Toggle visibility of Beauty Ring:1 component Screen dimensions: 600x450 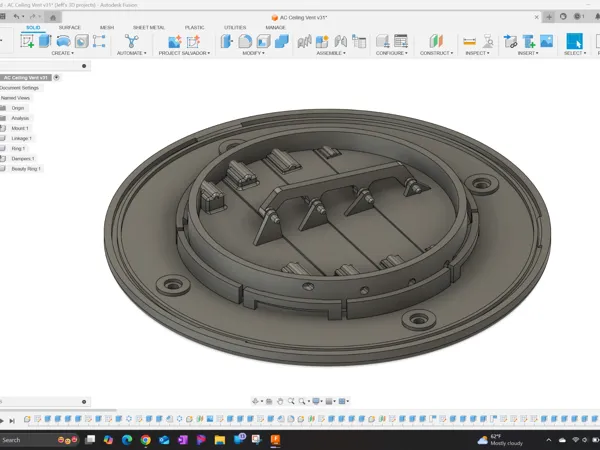[x=3, y=168]
